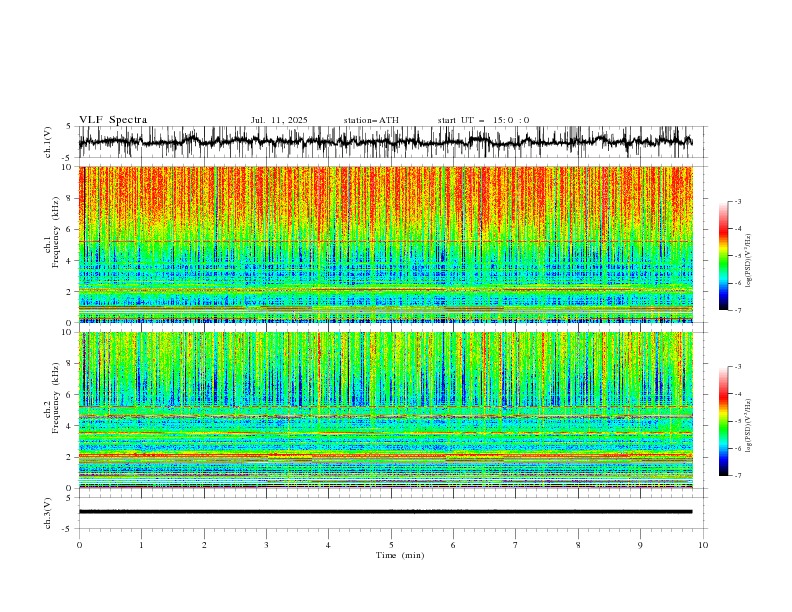
Task: Click the "station=ATH" label
Action: tap(371, 120)
